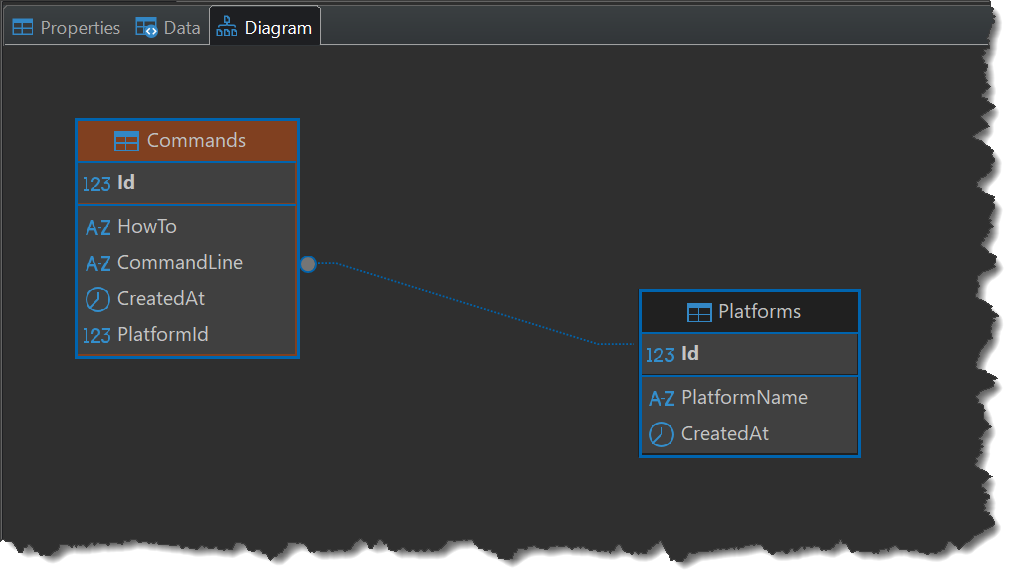
Task: Click the relationship connector circle endpoint
Action: (308, 264)
